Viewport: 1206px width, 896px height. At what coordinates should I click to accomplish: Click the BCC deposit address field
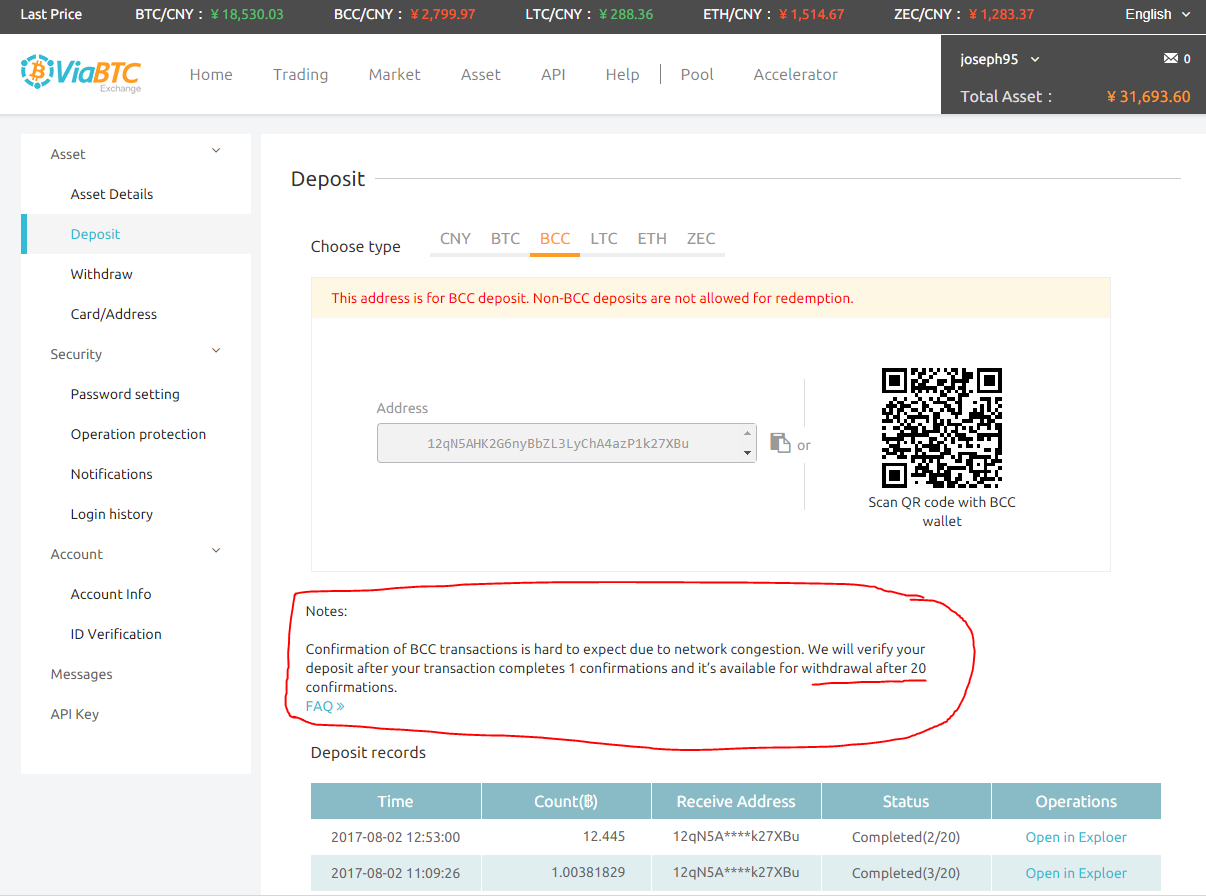566,443
